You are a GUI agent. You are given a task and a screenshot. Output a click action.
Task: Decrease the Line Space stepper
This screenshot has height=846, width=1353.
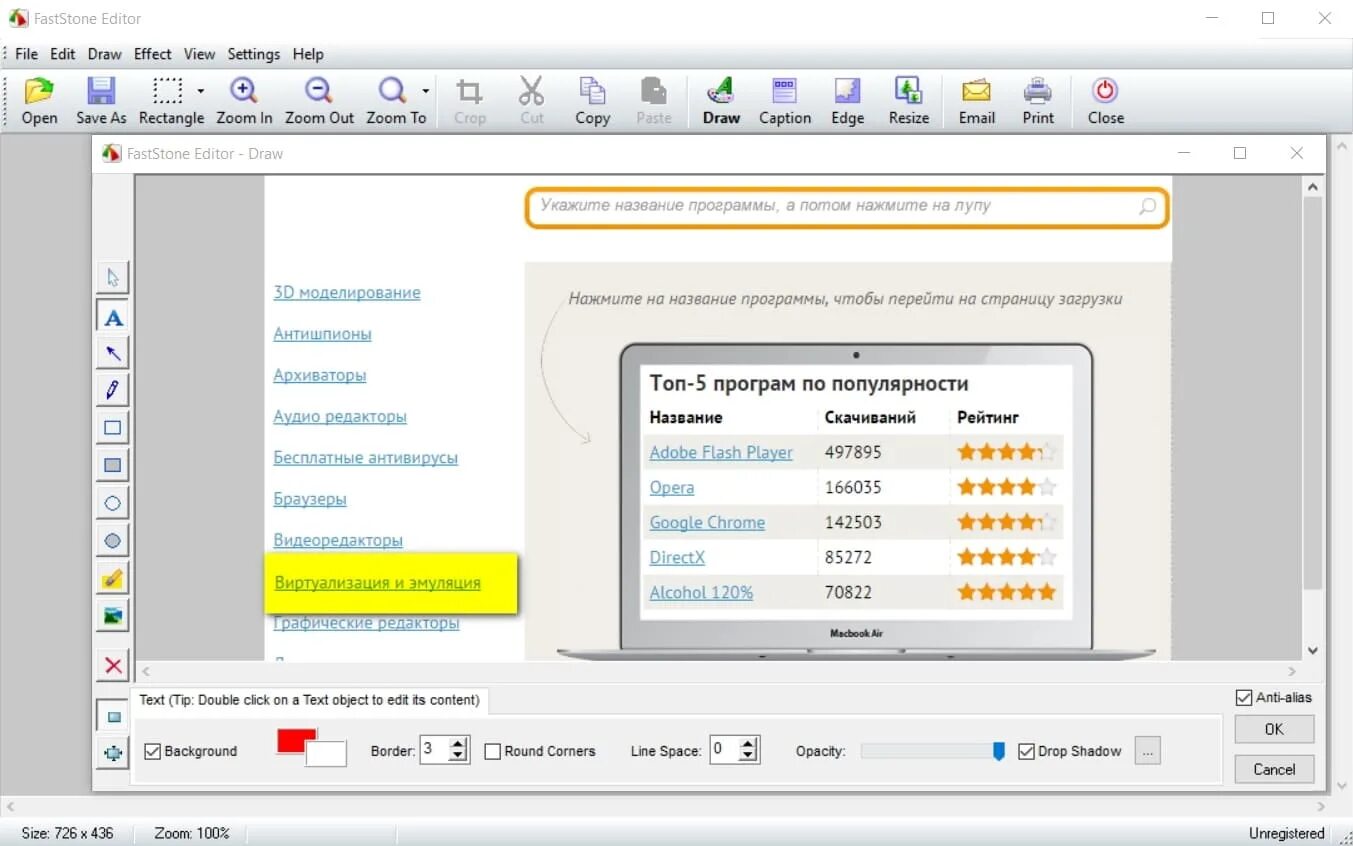pyautogui.click(x=748, y=756)
